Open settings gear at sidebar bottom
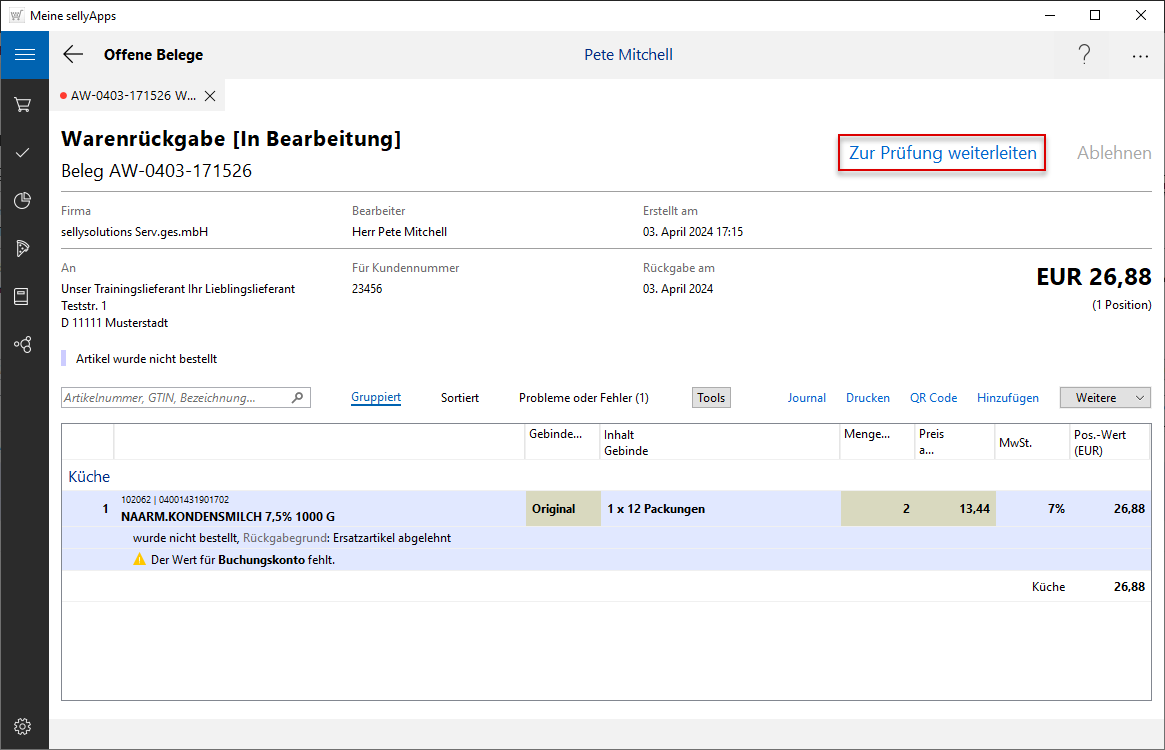 click(x=23, y=726)
